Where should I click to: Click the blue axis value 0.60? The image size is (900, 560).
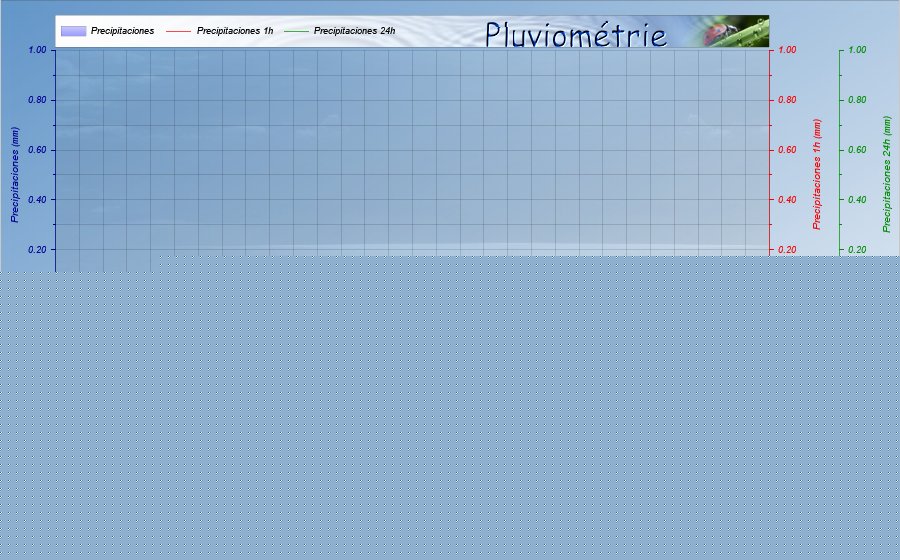pos(37,150)
